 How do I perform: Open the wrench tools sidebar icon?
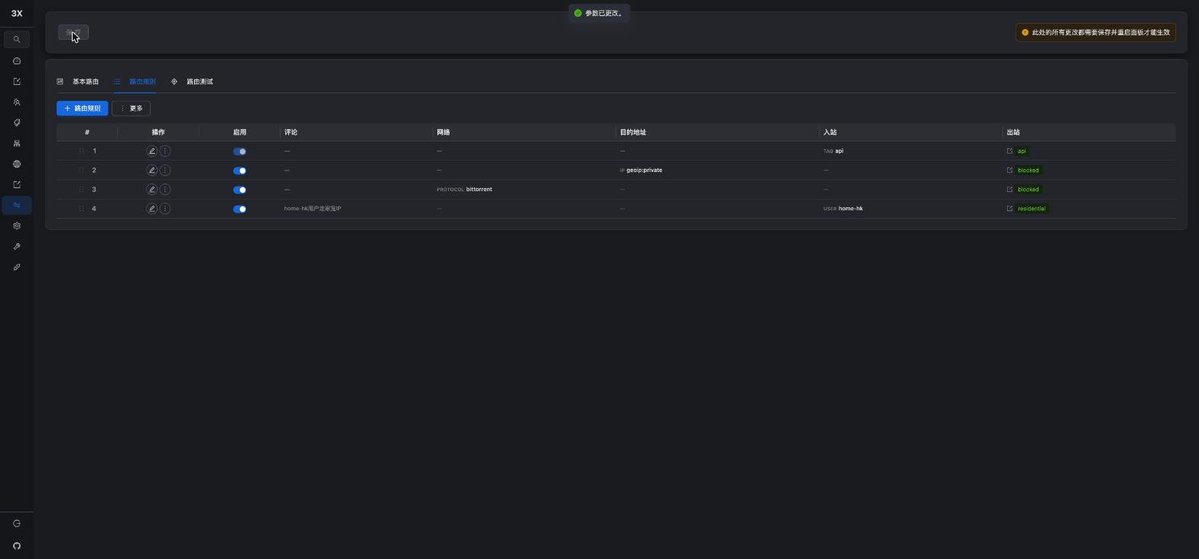pyautogui.click(x=17, y=246)
